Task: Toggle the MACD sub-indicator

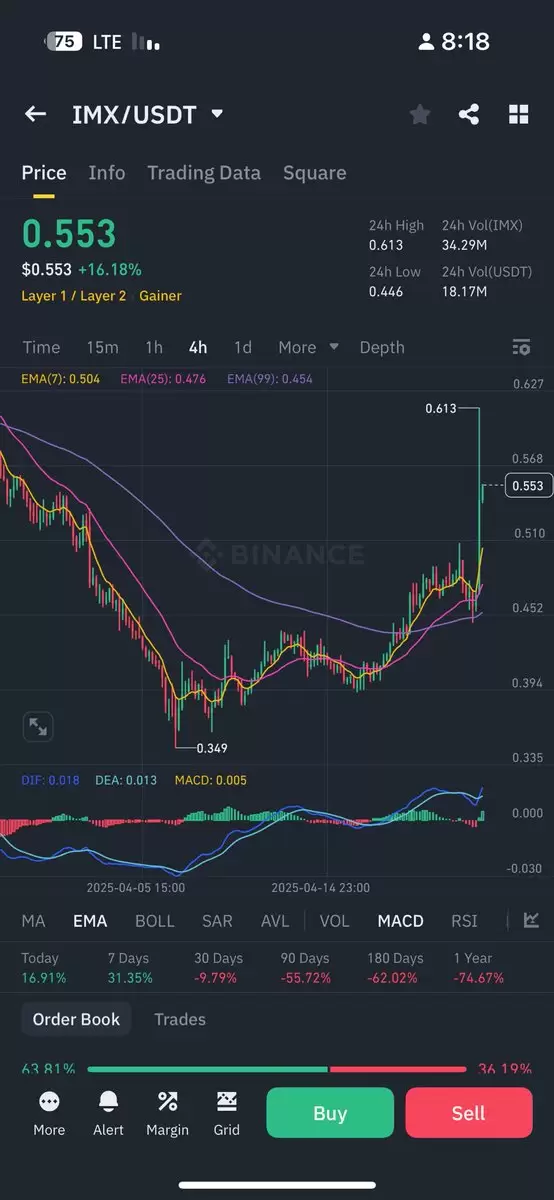Action: pos(401,921)
